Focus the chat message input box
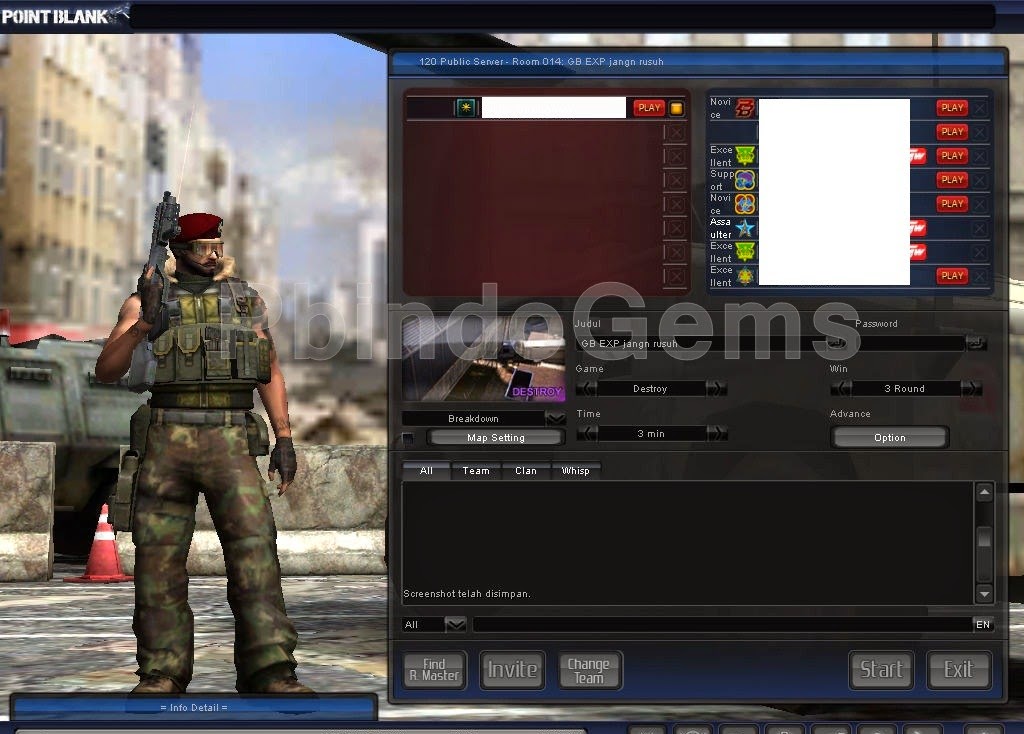The image size is (1024, 734). [x=722, y=625]
